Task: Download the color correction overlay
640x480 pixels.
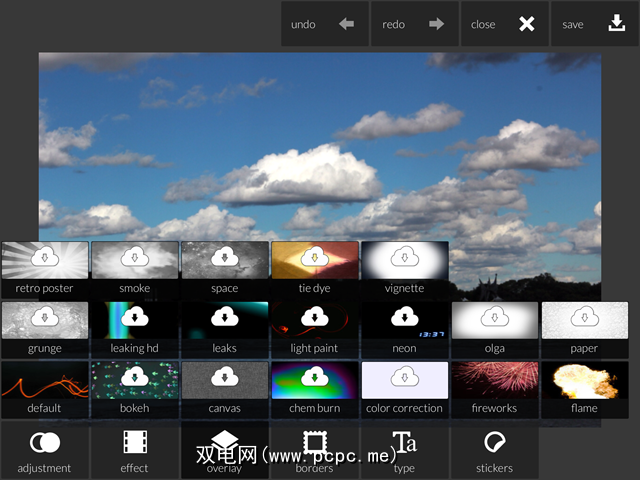Action: pos(404,387)
